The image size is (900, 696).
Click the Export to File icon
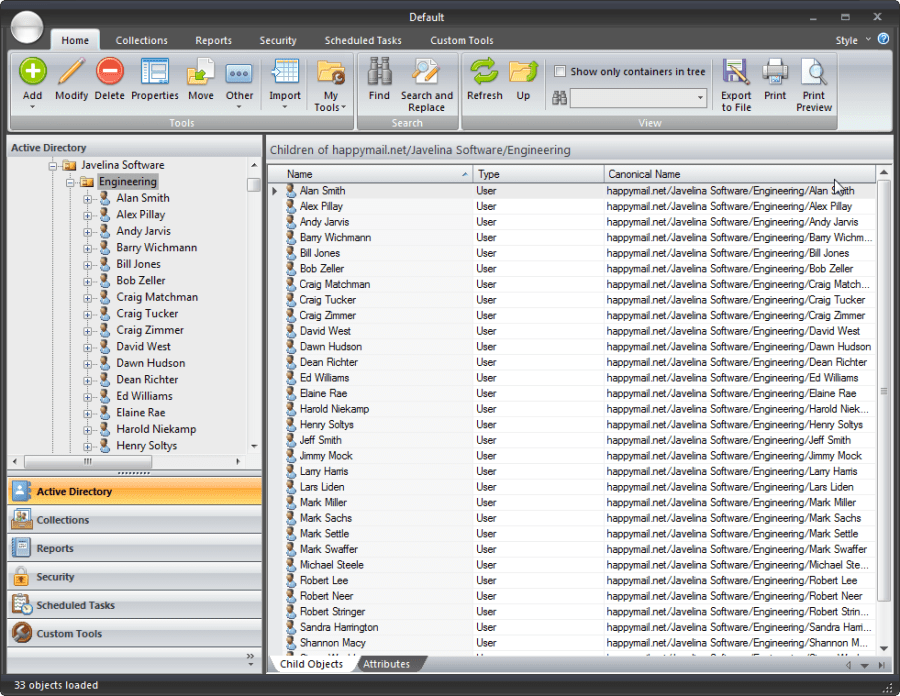point(736,74)
